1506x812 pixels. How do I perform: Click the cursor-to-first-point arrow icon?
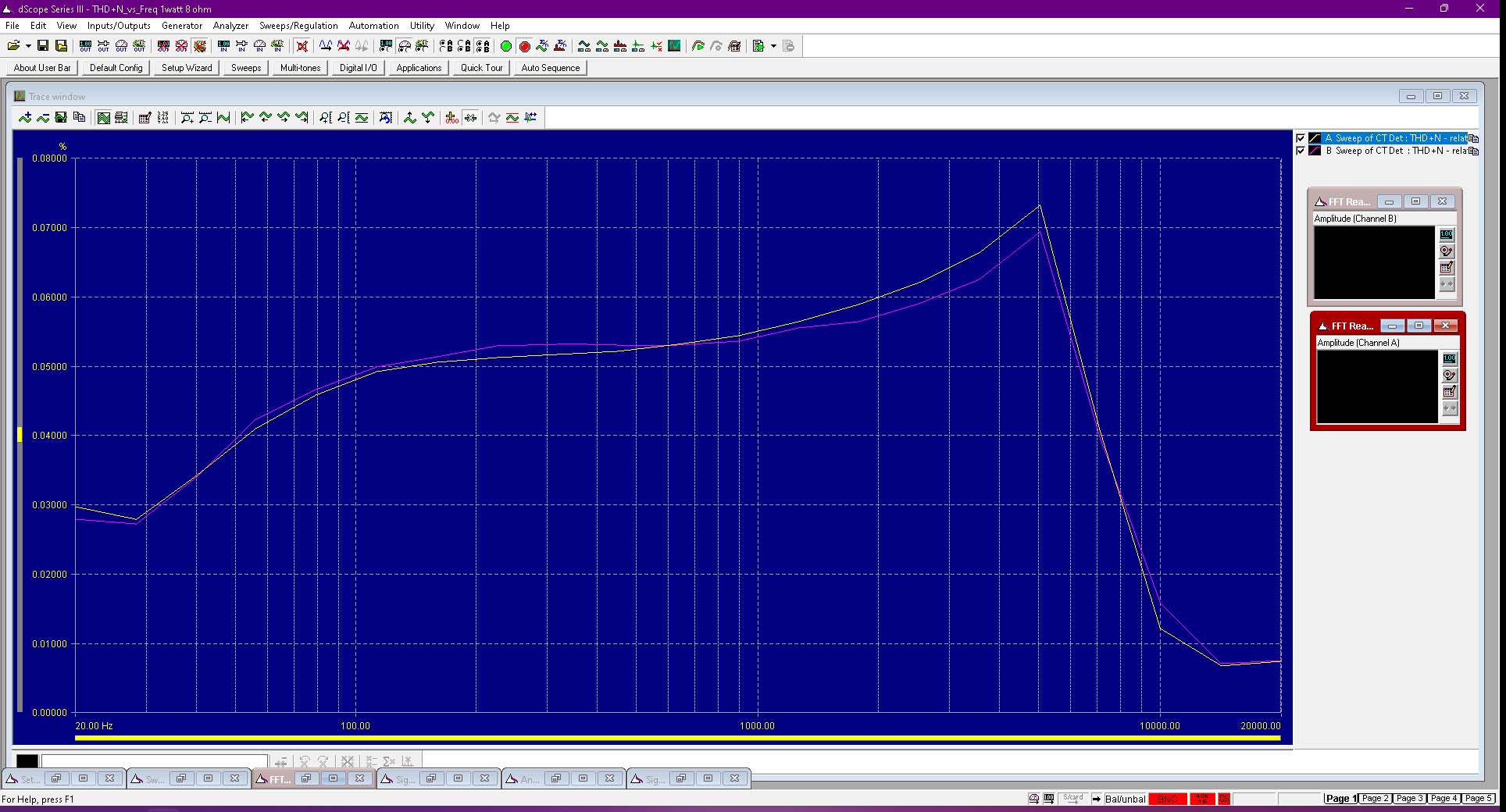tap(247, 118)
